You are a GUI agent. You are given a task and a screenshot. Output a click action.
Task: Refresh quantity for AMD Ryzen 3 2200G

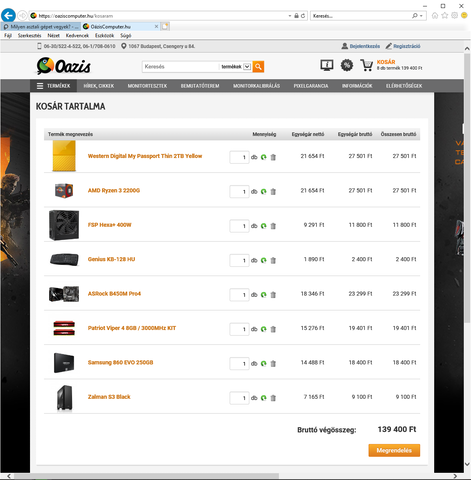(x=264, y=192)
